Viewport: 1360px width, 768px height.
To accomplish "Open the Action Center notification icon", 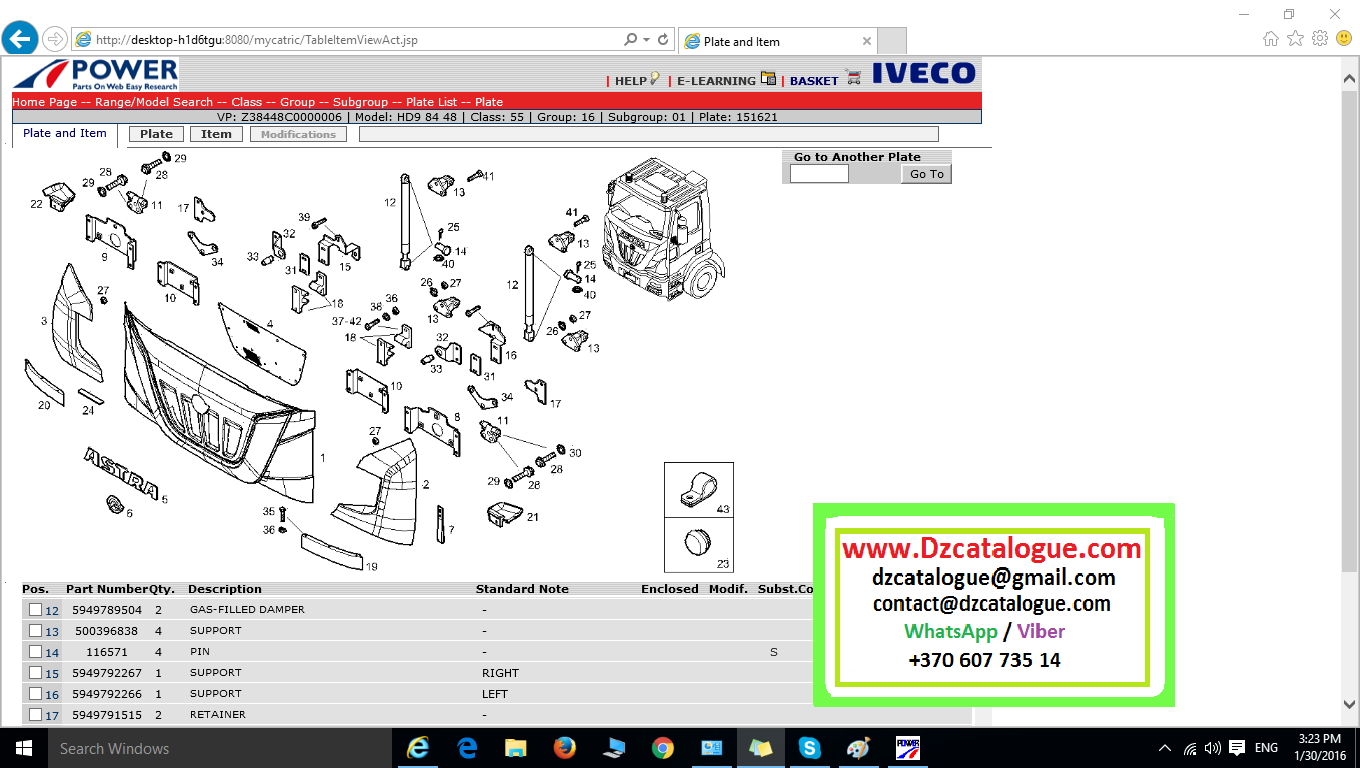I will pos(1237,748).
